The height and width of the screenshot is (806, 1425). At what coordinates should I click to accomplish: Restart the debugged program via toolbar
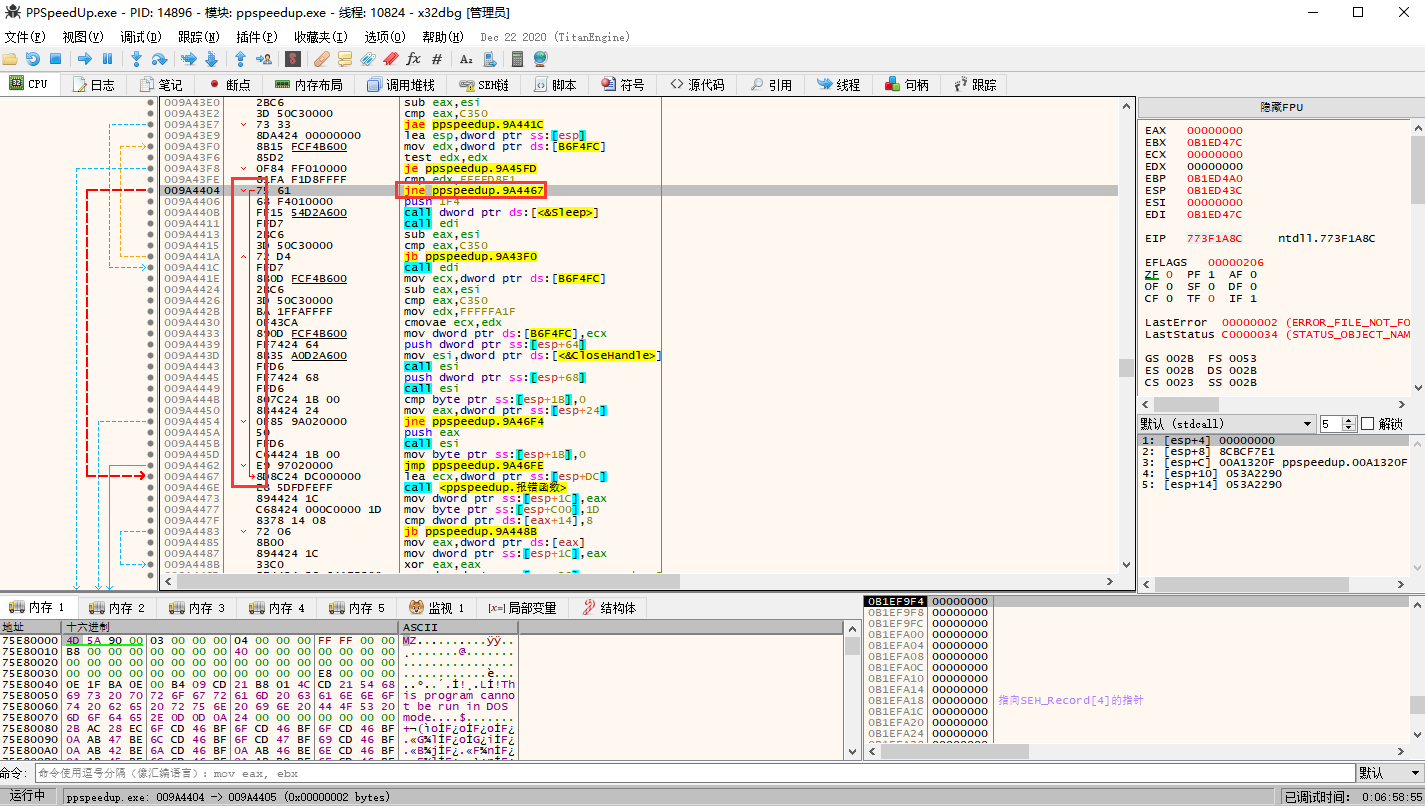[x=33, y=59]
